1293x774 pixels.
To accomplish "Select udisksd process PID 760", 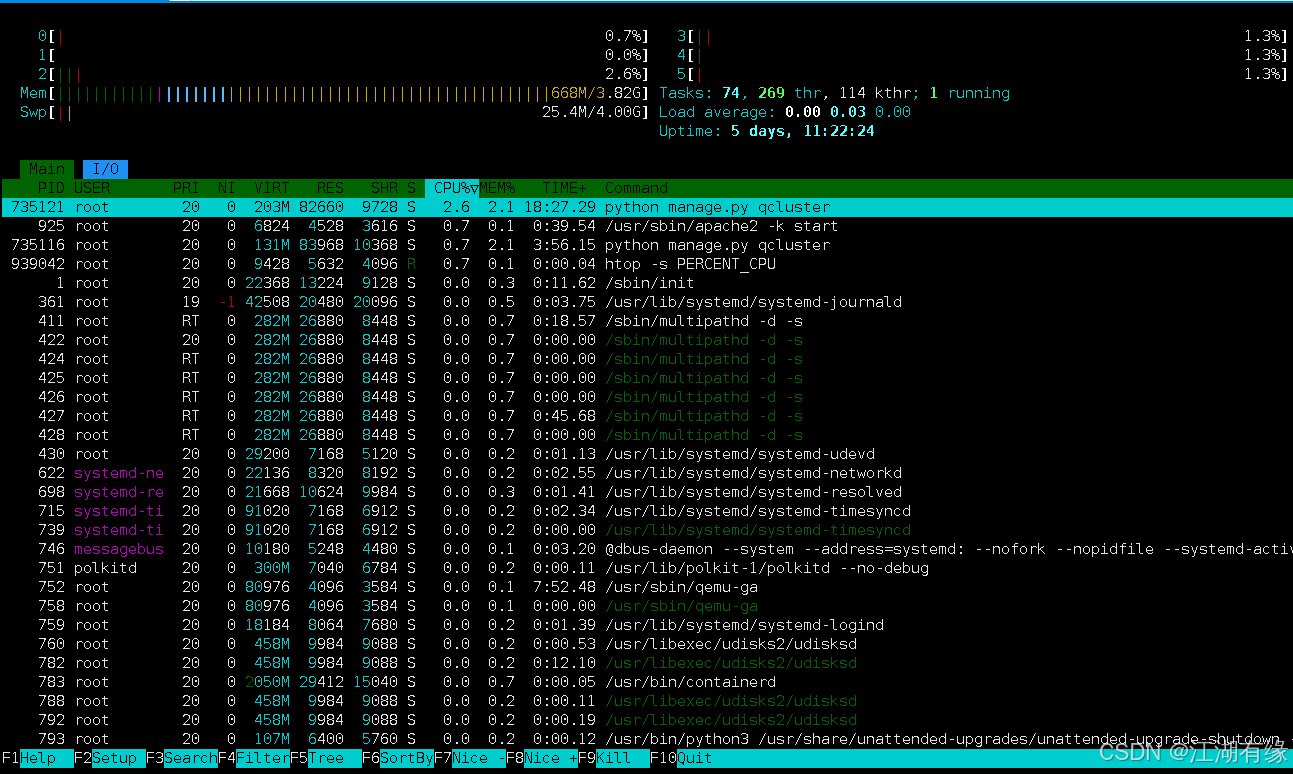I will coord(646,644).
